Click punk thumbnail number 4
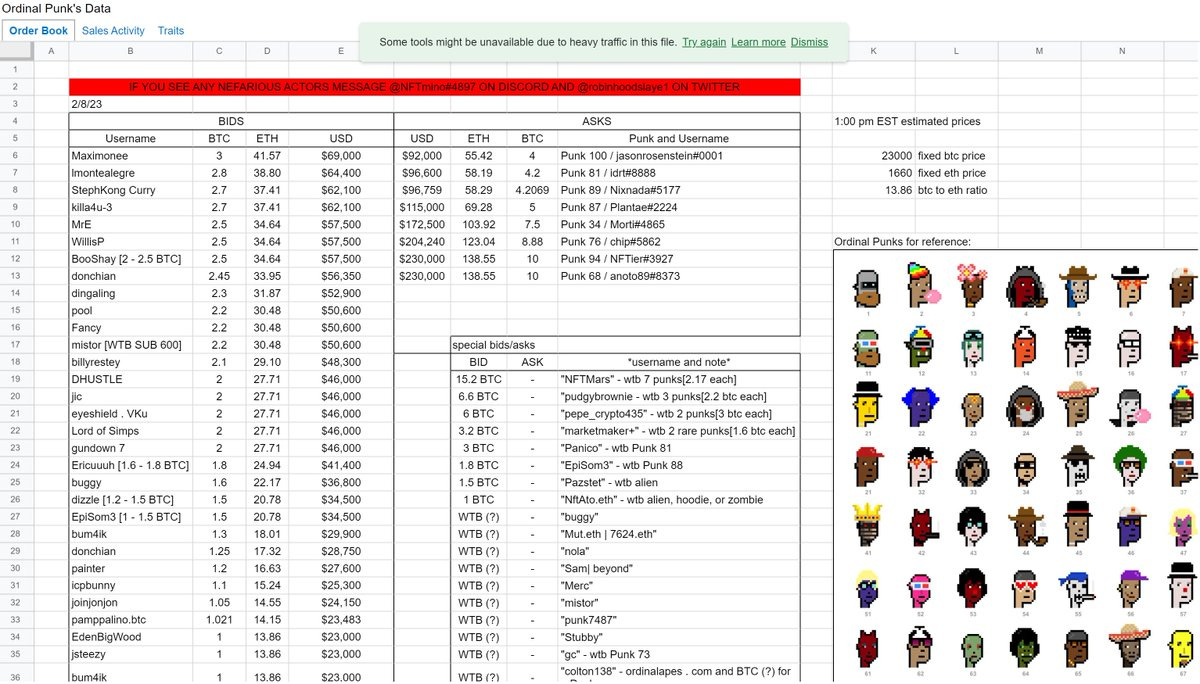The image size is (1200, 684). pyautogui.click(x=1025, y=288)
